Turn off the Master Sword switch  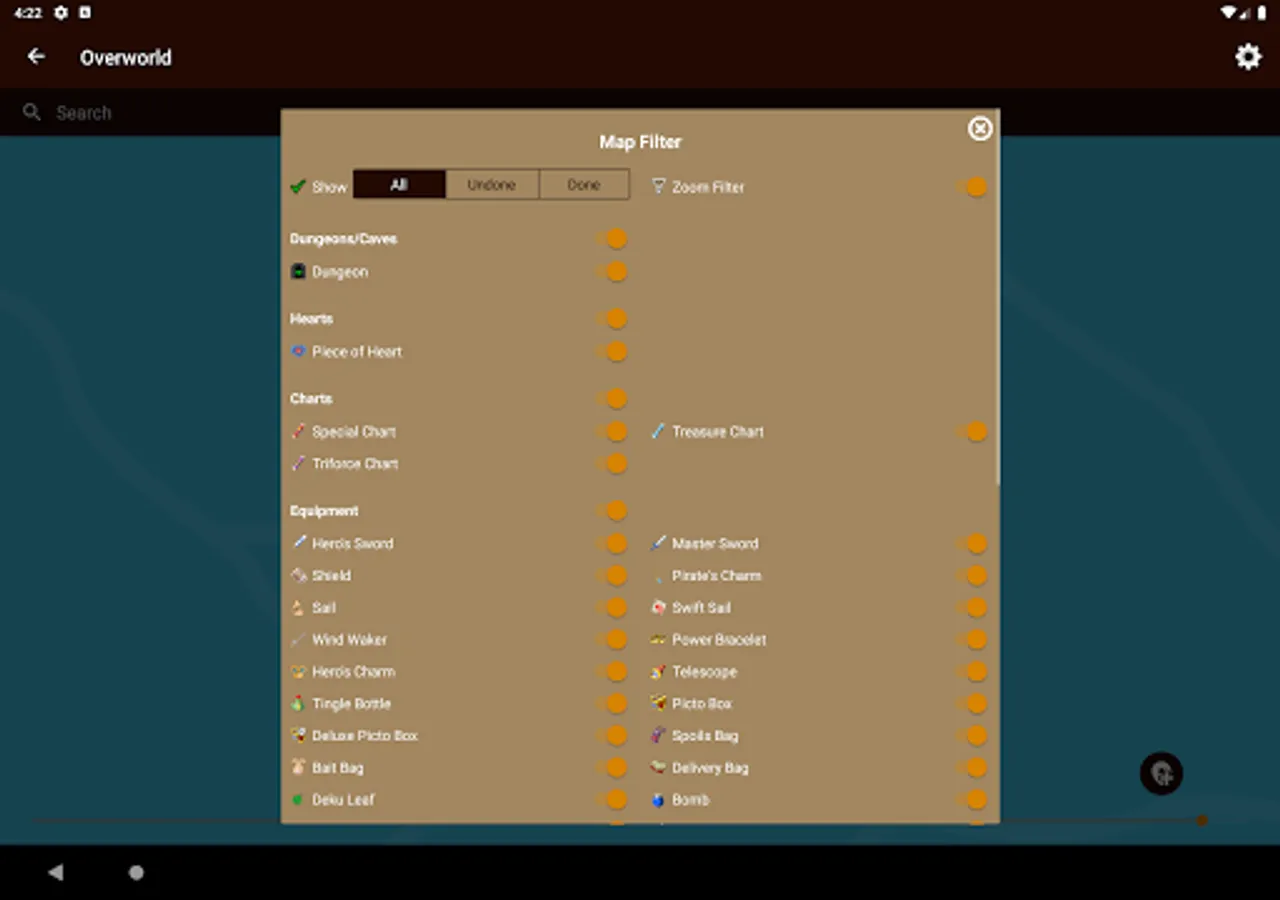[972, 543]
